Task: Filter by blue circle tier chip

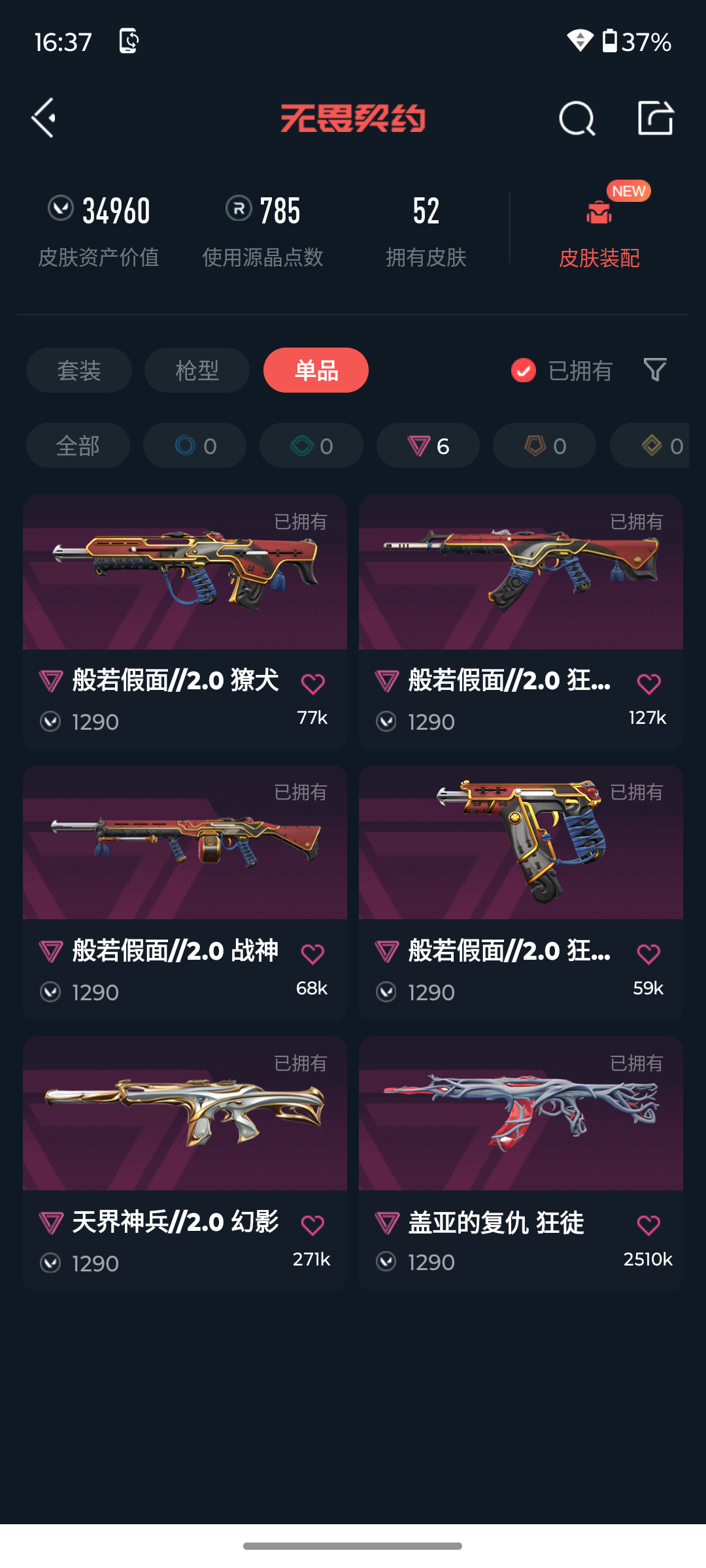Action: point(195,446)
